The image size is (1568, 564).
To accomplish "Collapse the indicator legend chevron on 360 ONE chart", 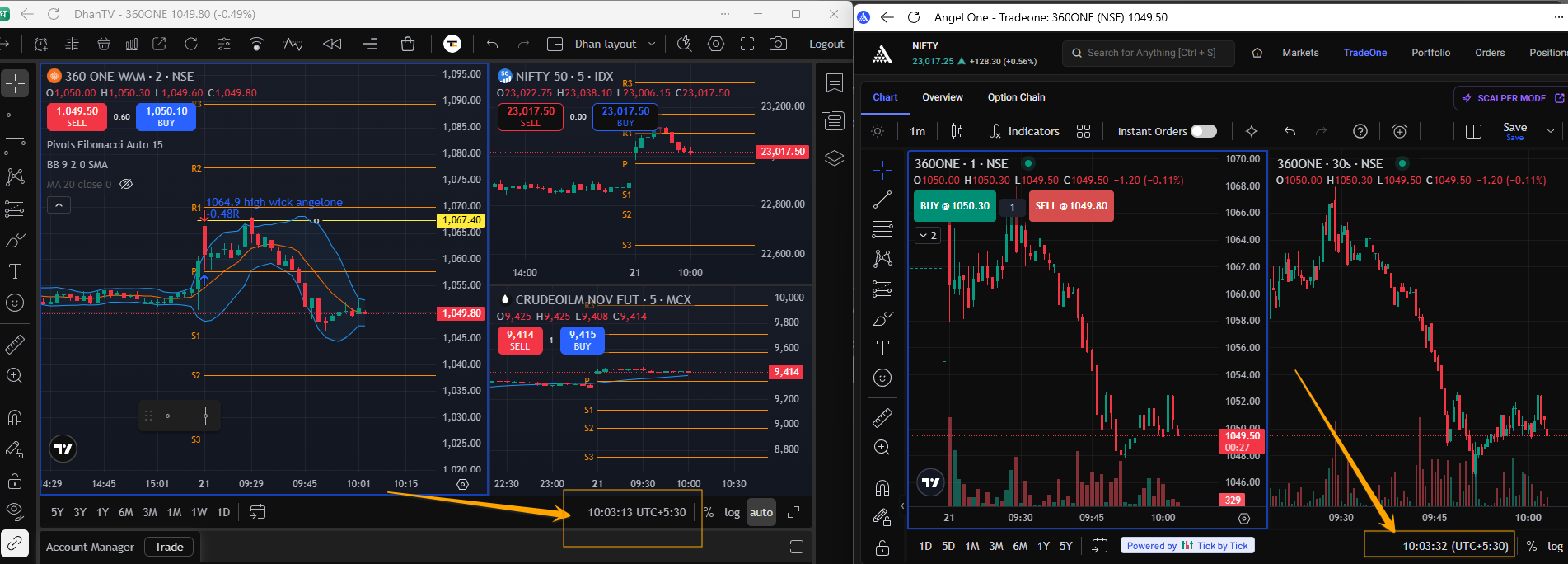I will pyautogui.click(x=59, y=205).
